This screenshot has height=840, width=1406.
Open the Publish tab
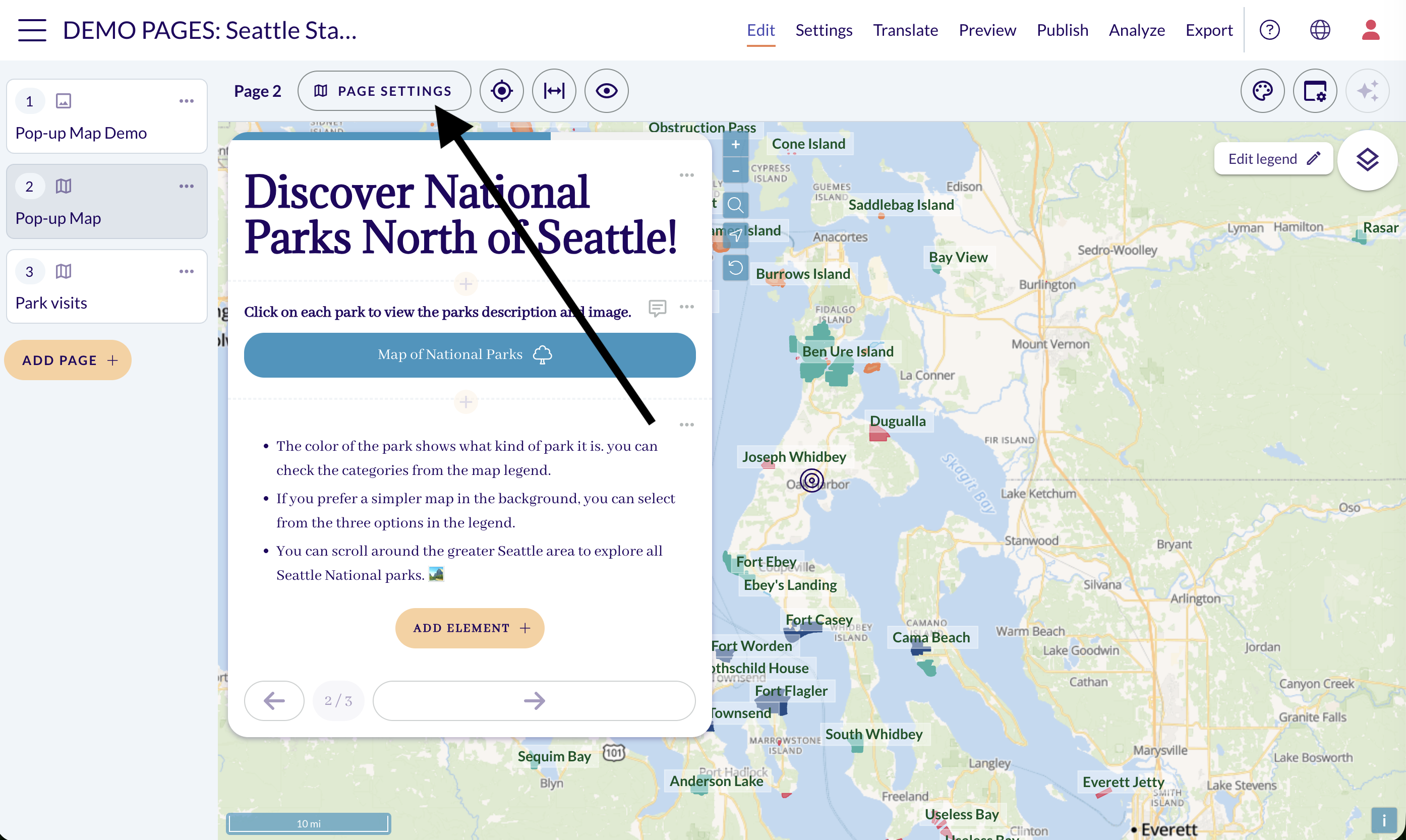click(1063, 30)
